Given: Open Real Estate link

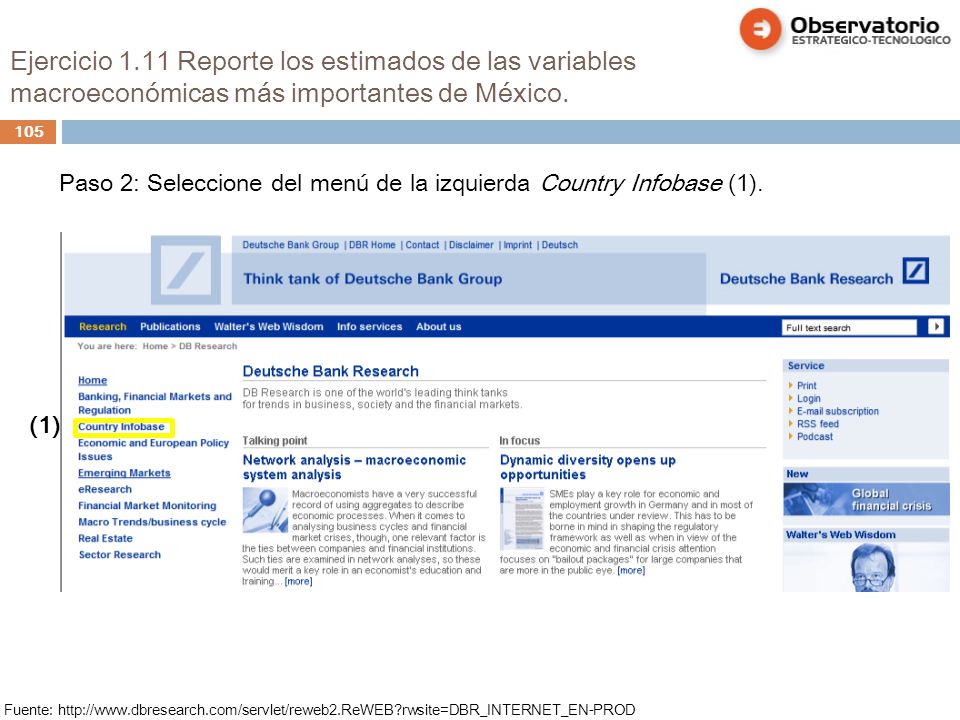Looking at the screenshot, I should coord(105,538).
